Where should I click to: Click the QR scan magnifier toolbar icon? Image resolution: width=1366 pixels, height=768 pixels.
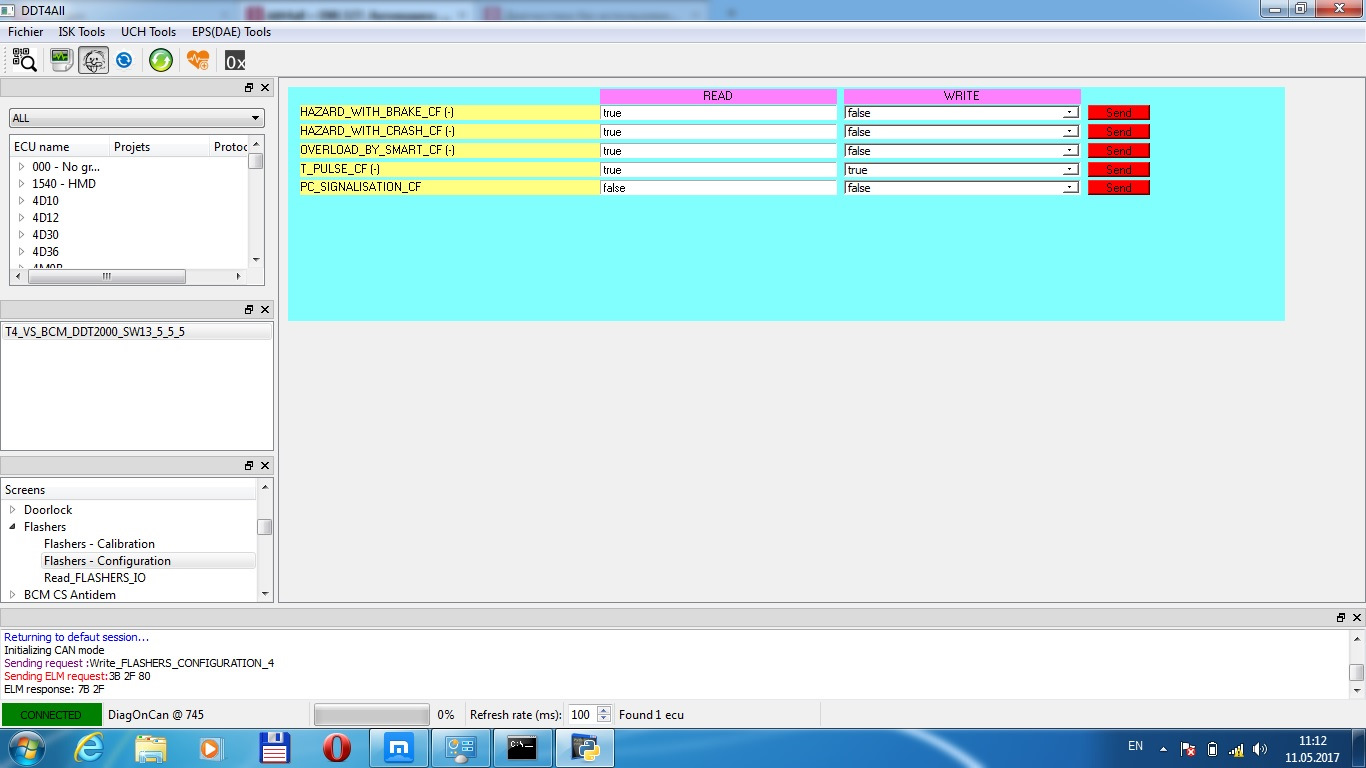24,60
